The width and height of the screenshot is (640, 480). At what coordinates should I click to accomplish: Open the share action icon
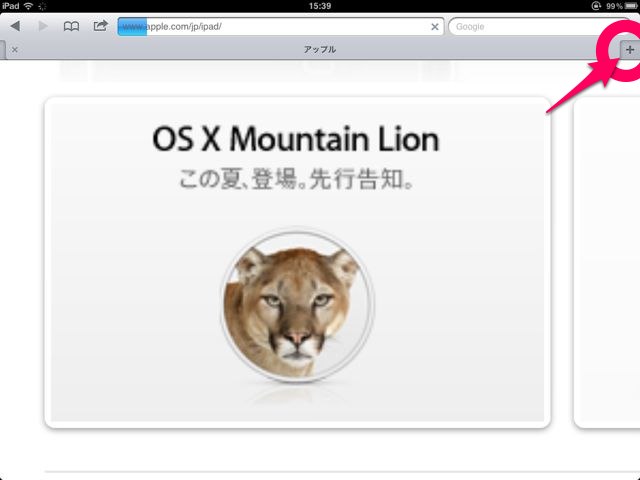100,26
